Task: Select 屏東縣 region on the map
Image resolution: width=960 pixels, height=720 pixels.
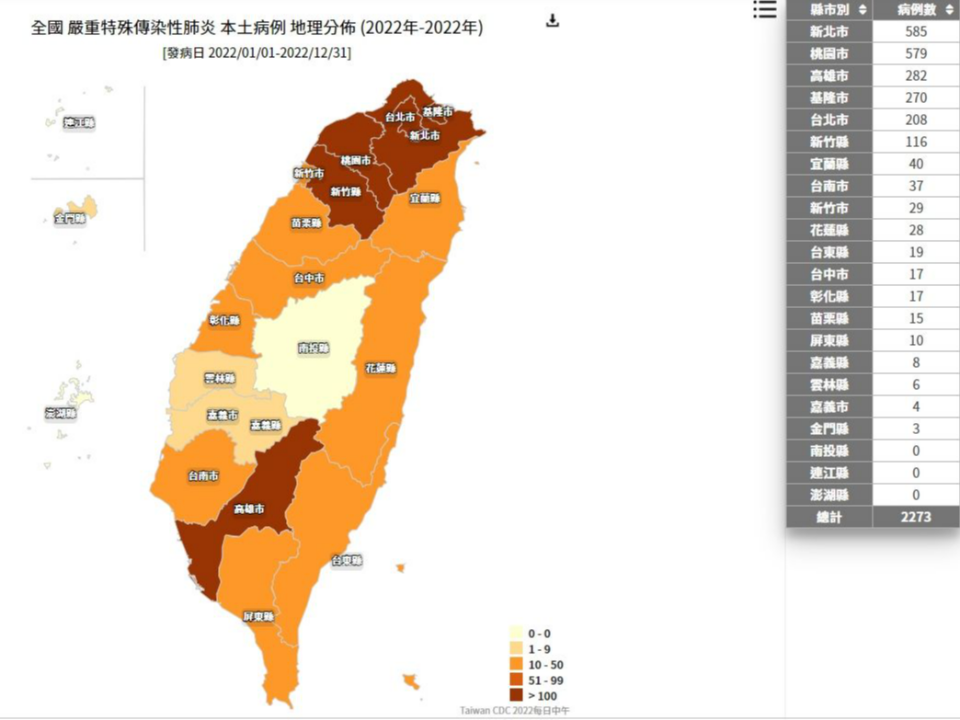Action: (x=258, y=616)
